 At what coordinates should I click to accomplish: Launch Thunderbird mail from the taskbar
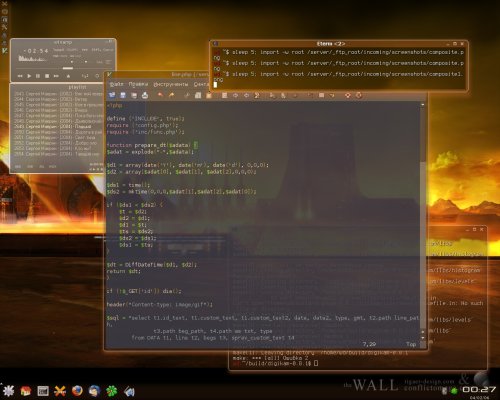point(94,391)
